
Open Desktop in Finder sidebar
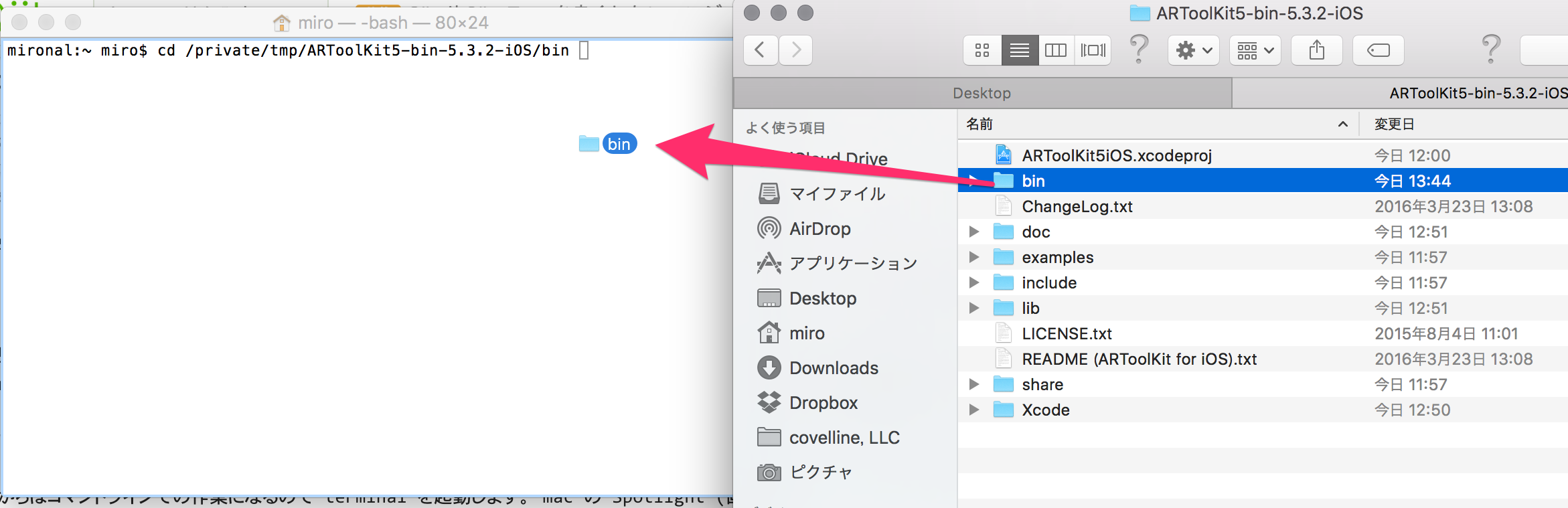[x=822, y=299]
